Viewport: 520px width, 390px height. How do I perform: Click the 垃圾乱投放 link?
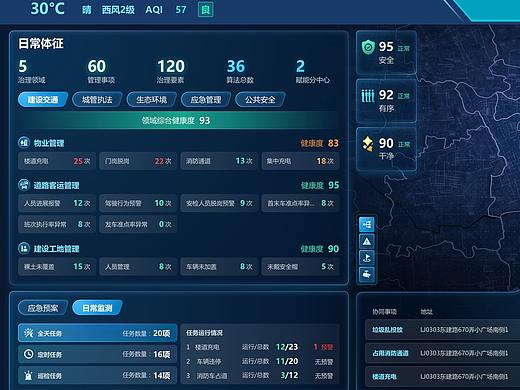click(387, 330)
